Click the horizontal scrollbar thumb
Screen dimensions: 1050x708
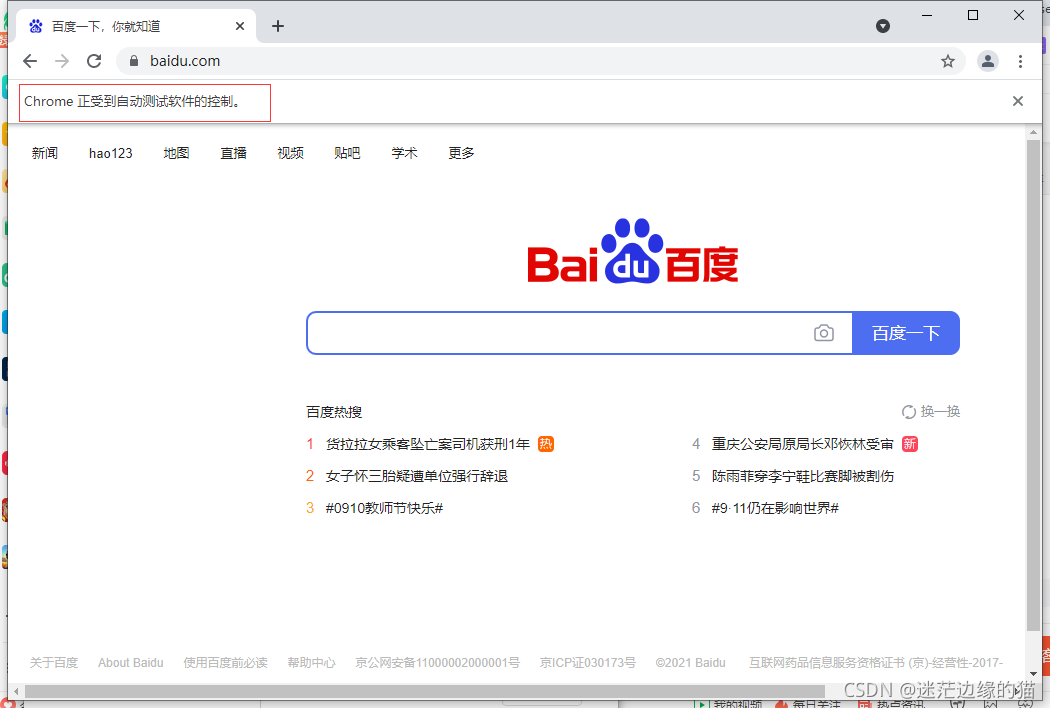coord(425,691)
